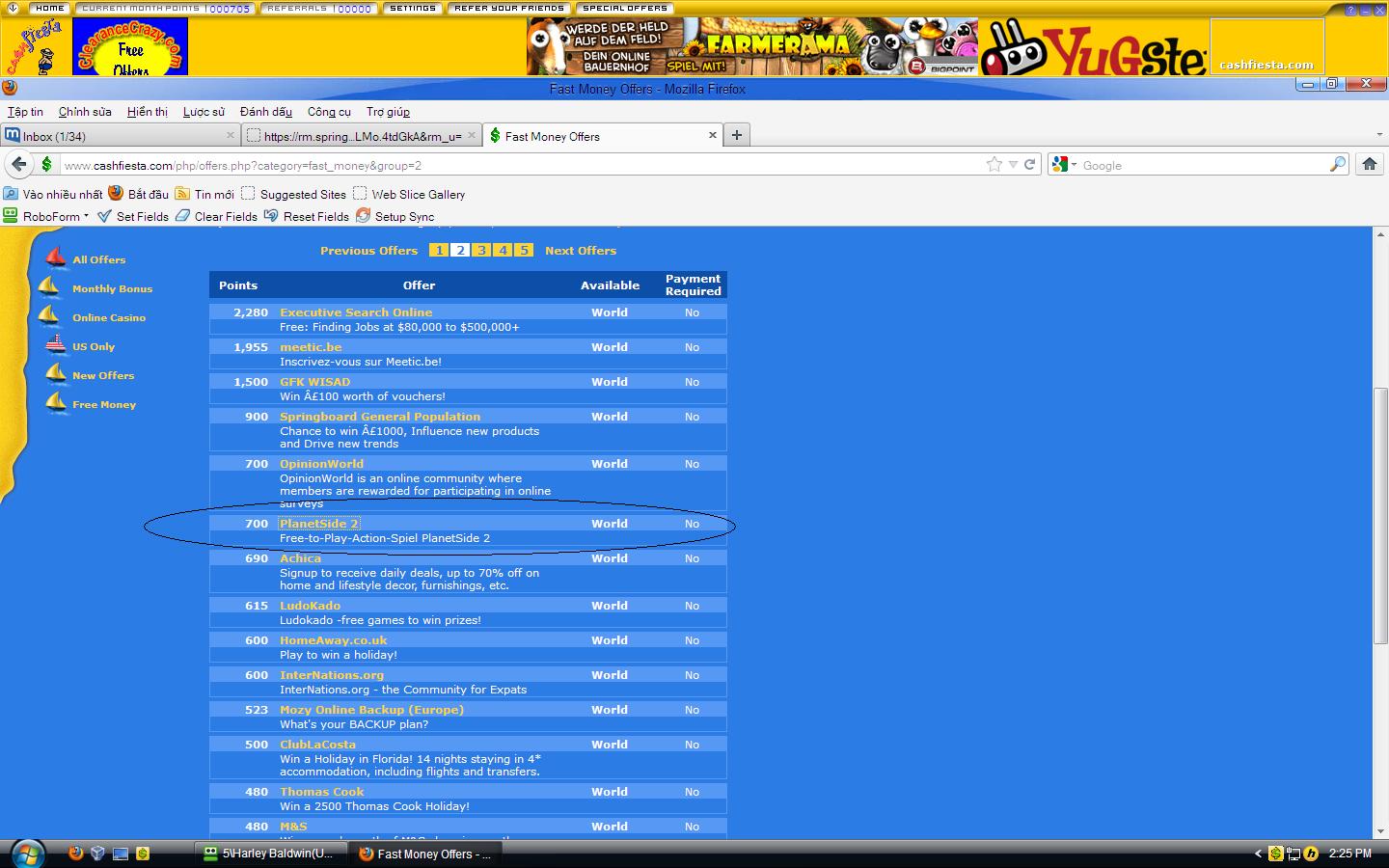Click the ClearanceCrazy Free Offers banner

130,46
